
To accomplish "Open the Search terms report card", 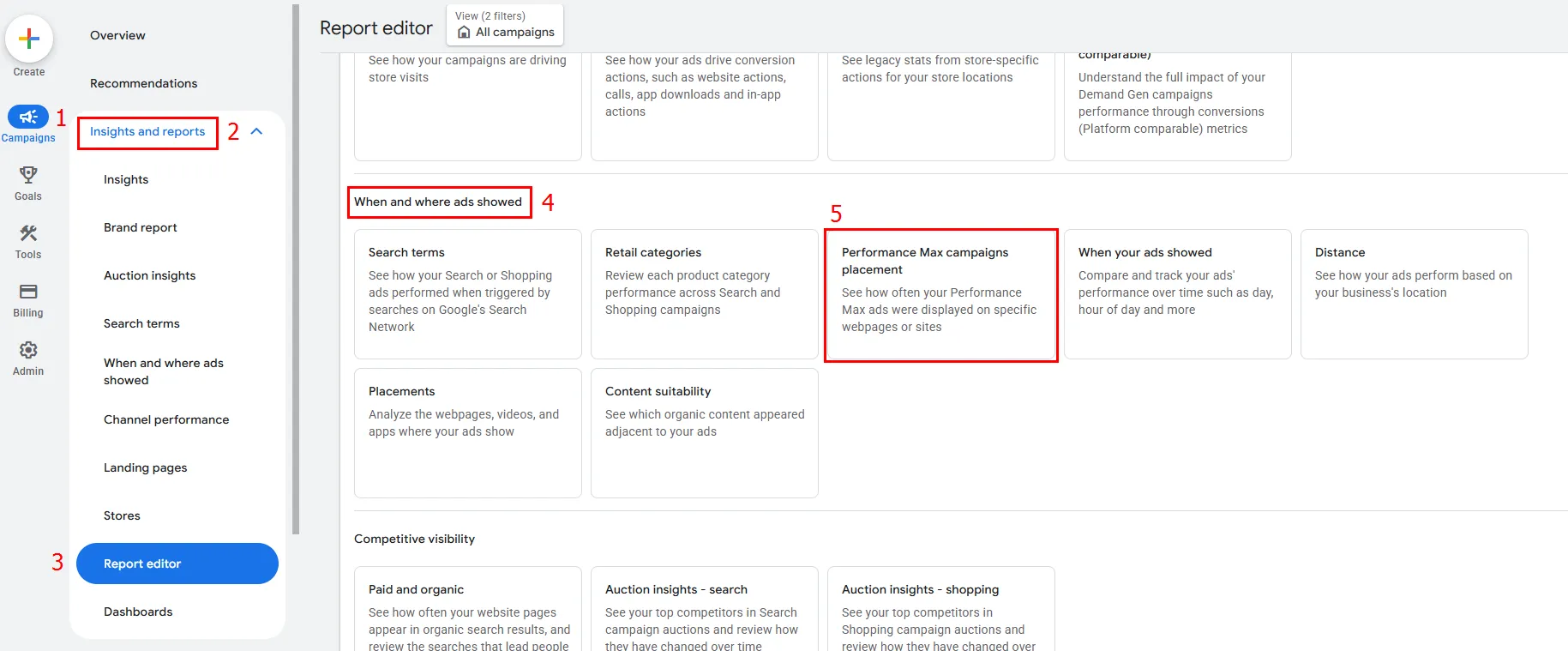I will (x=468, y=294).
